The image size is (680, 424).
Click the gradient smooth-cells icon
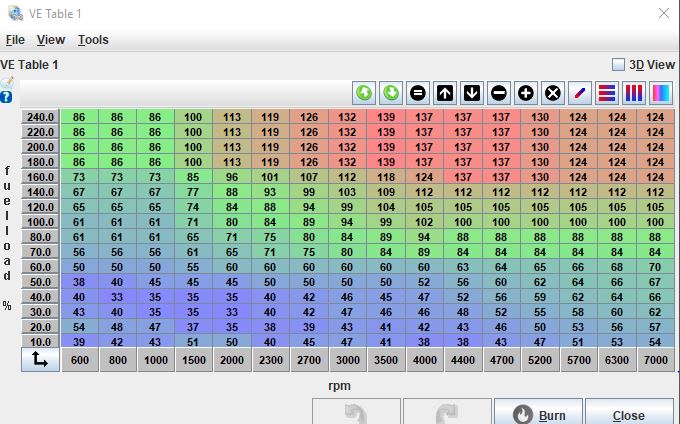tap(661, 93)
